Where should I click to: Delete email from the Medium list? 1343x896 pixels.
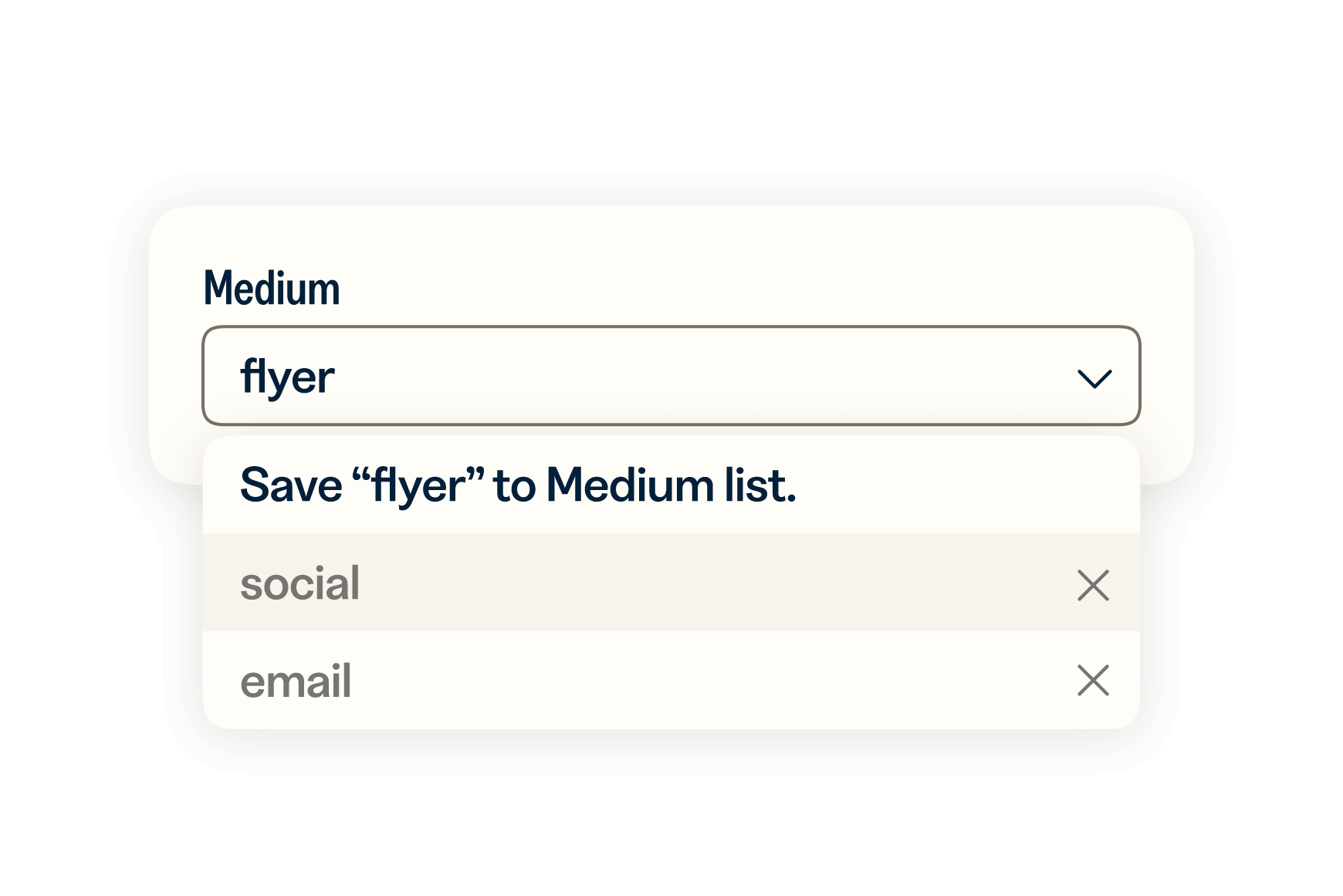click(x=1093, y=681)
